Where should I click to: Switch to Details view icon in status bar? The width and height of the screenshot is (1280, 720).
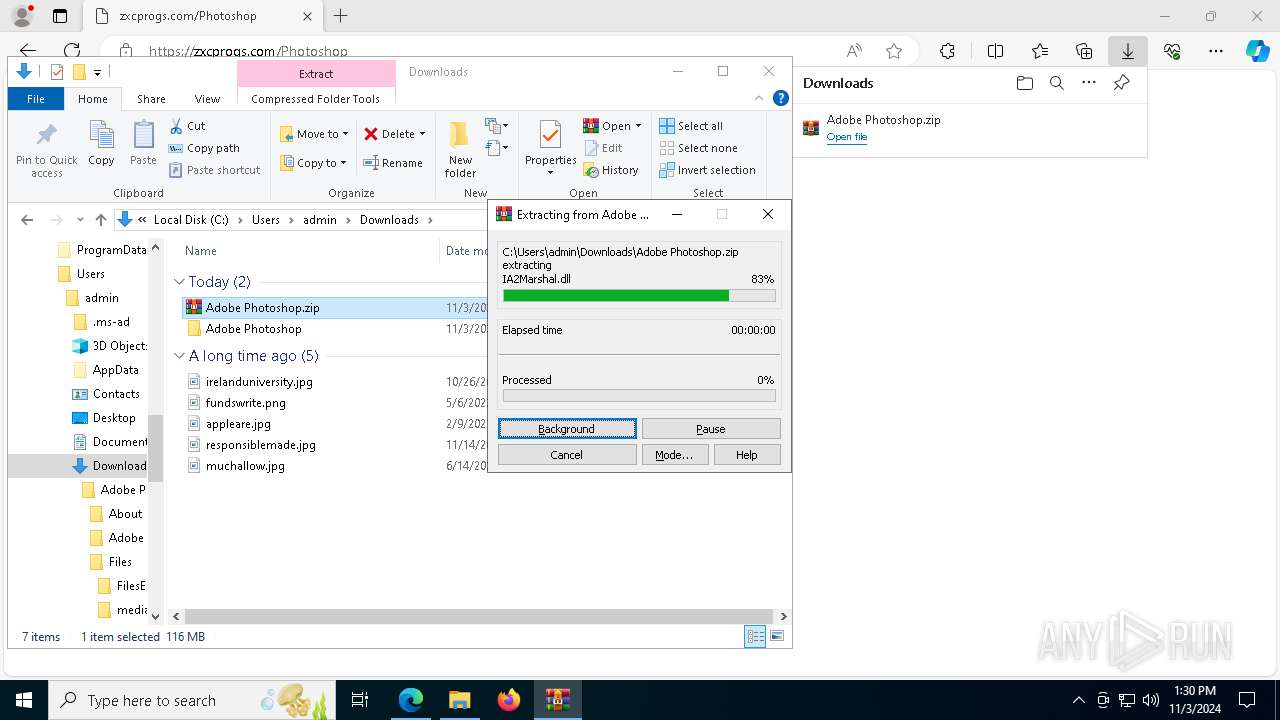coord(755,636)
